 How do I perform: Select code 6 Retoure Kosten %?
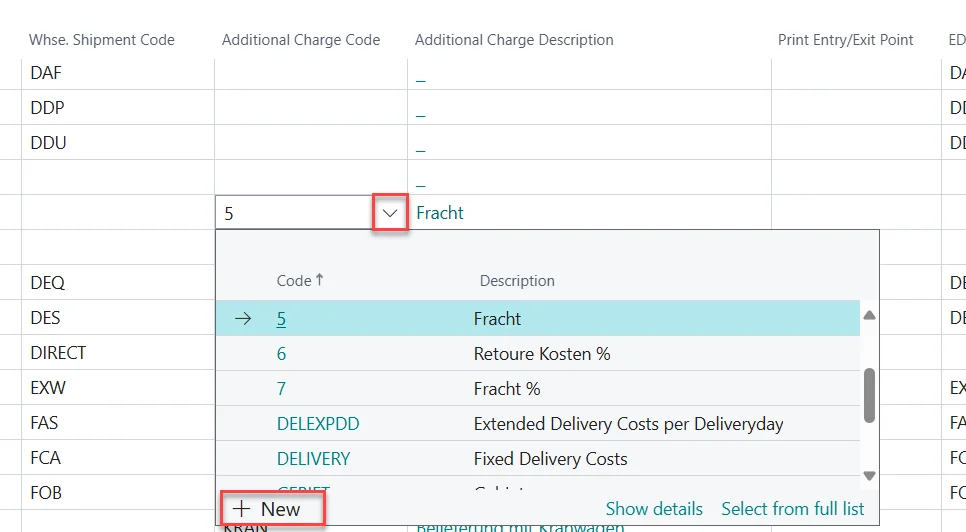(281, 354)
